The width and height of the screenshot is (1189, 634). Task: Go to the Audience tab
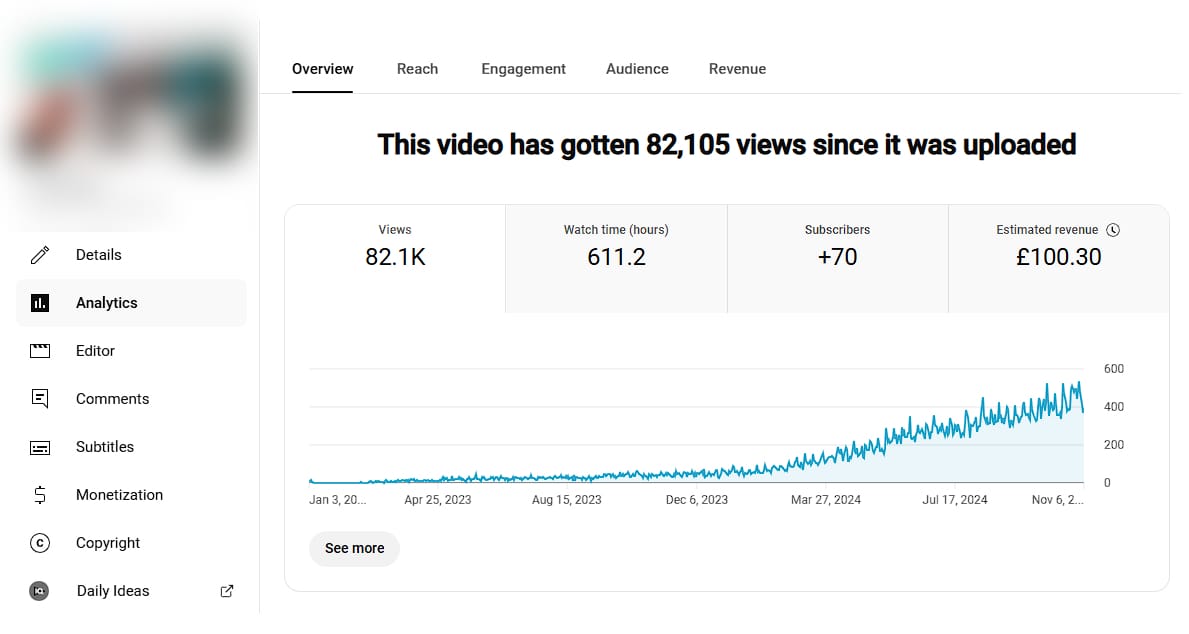[637, 69]
